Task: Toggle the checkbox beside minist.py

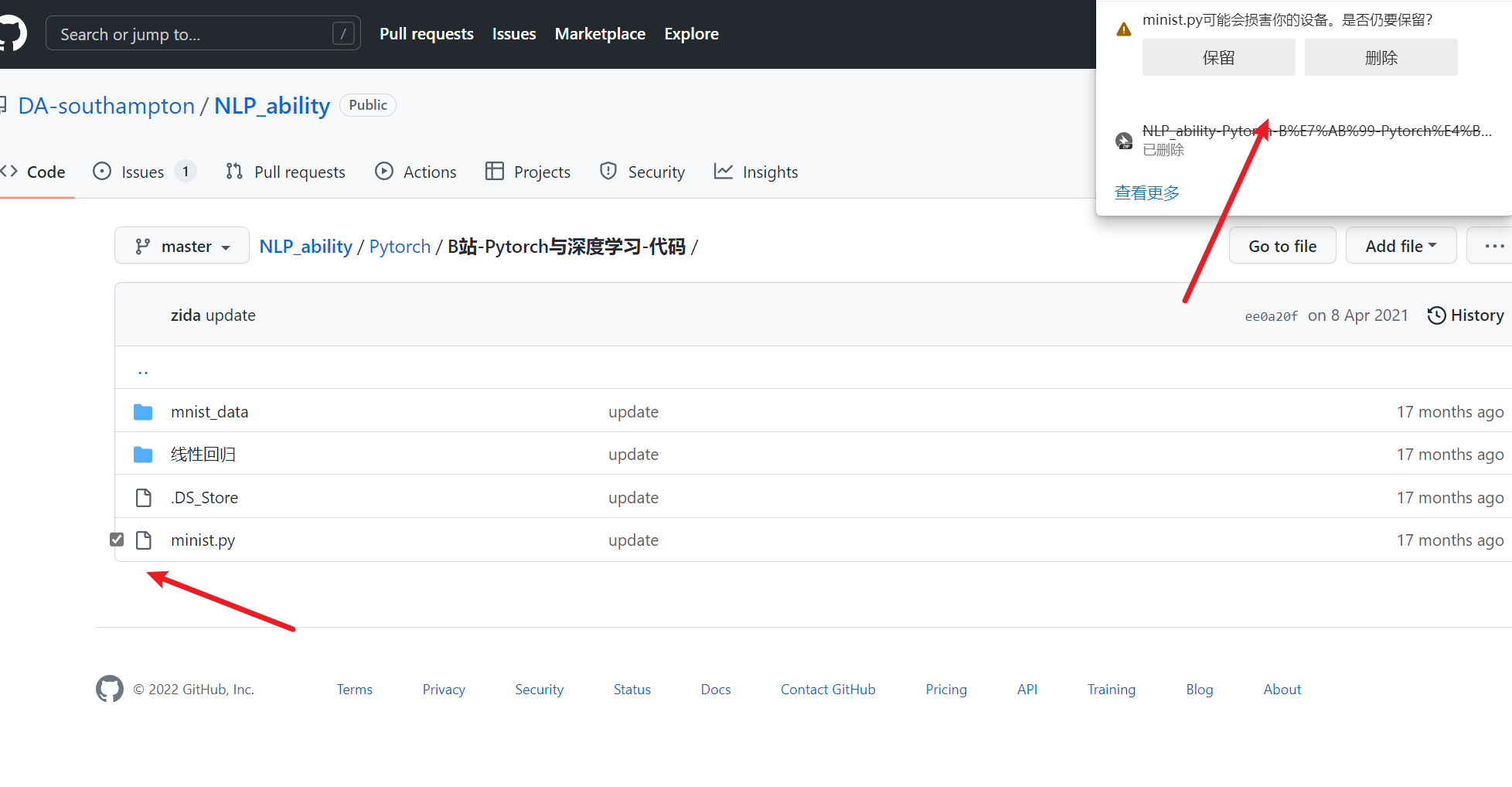Action: point(117,540)
